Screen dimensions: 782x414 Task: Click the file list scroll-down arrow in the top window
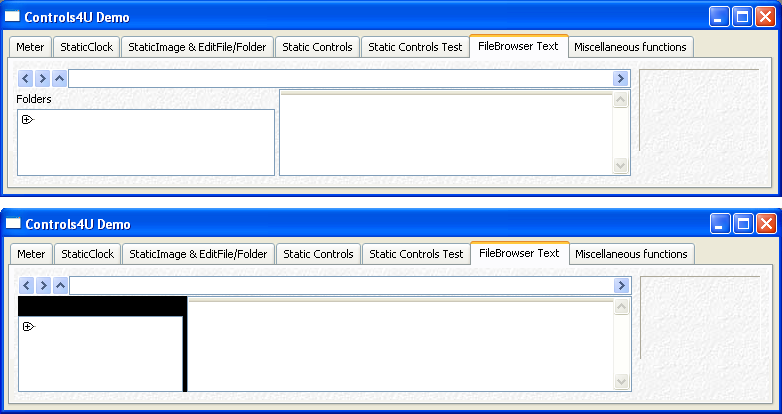tap(621, 166)
